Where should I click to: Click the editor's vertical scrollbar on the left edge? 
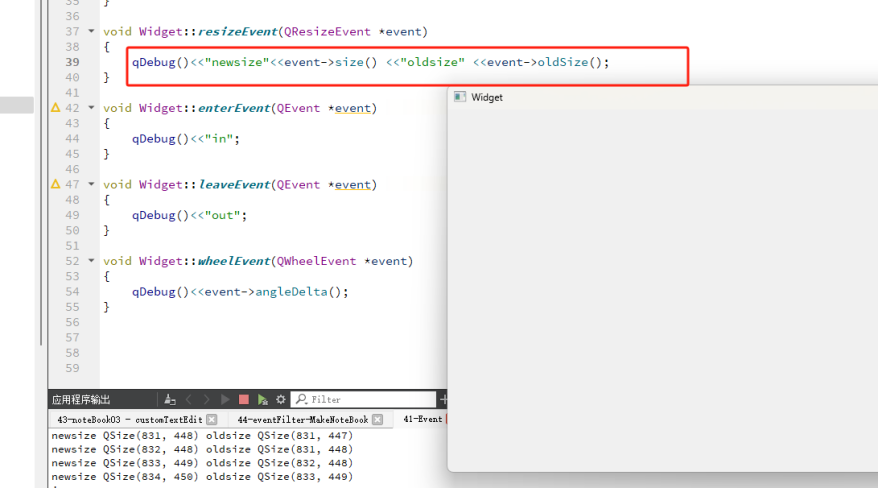pos(41,173)
